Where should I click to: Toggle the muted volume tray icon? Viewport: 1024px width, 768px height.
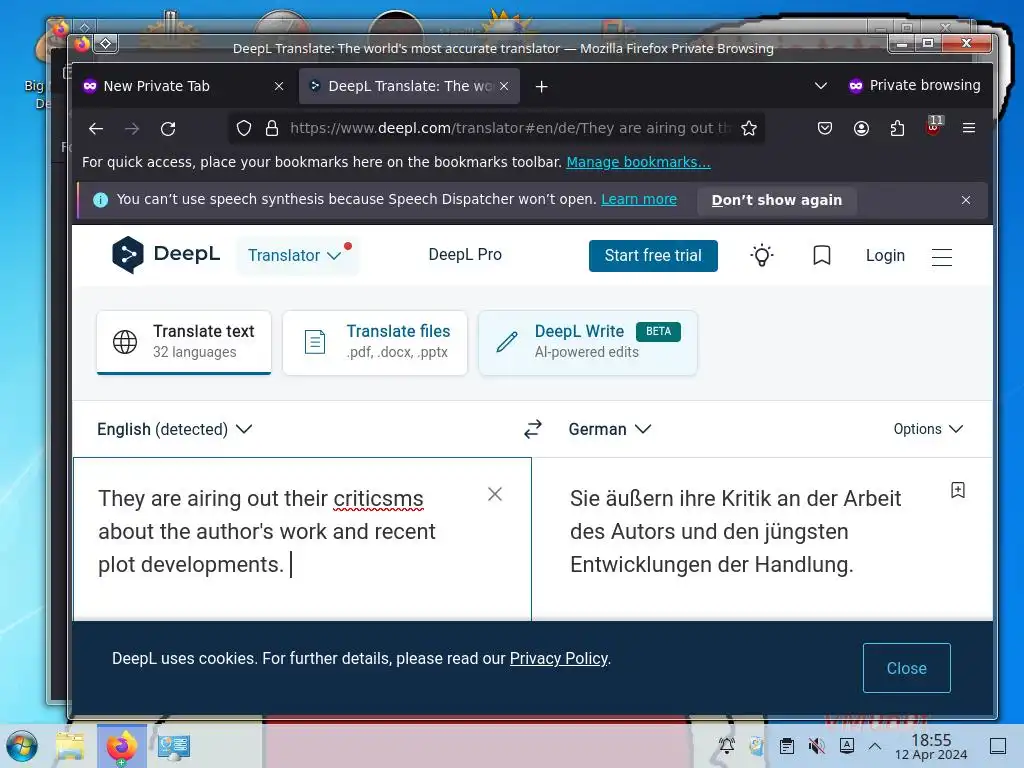[x=816, y=746]
